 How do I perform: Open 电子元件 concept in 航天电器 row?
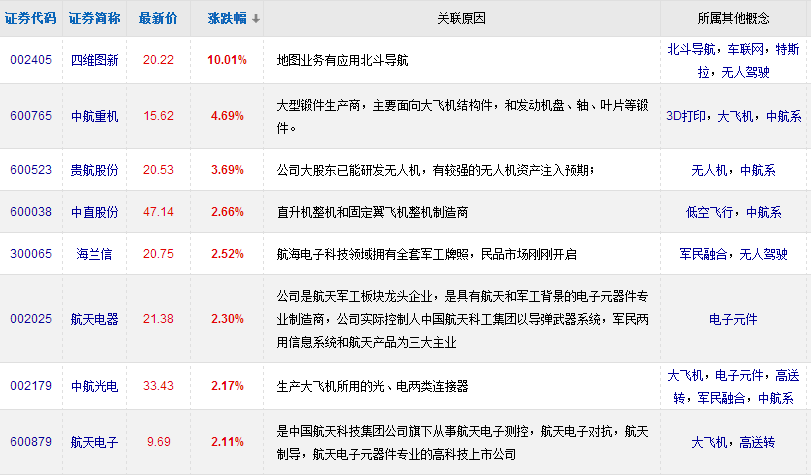tap(733, 319)
